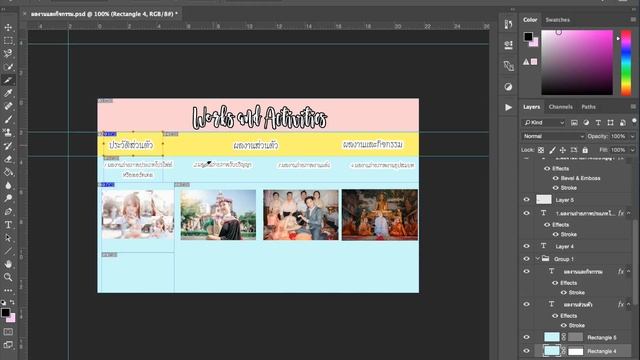Screen dimensions: 640x360
Task: Open the Edit Toolbar three-dots icon
Action: point(8,290)
